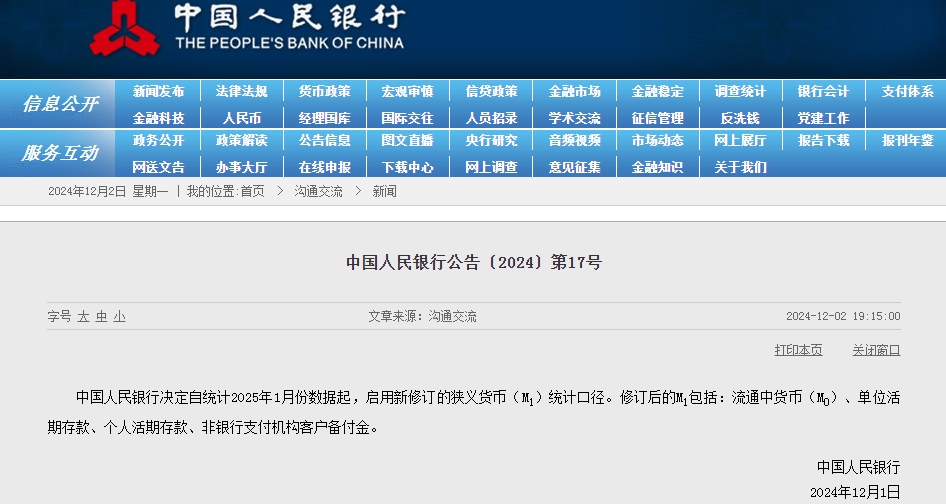Open 公告信息 menu item
Viewport: 946px width, 504px height.
(325, 141)
